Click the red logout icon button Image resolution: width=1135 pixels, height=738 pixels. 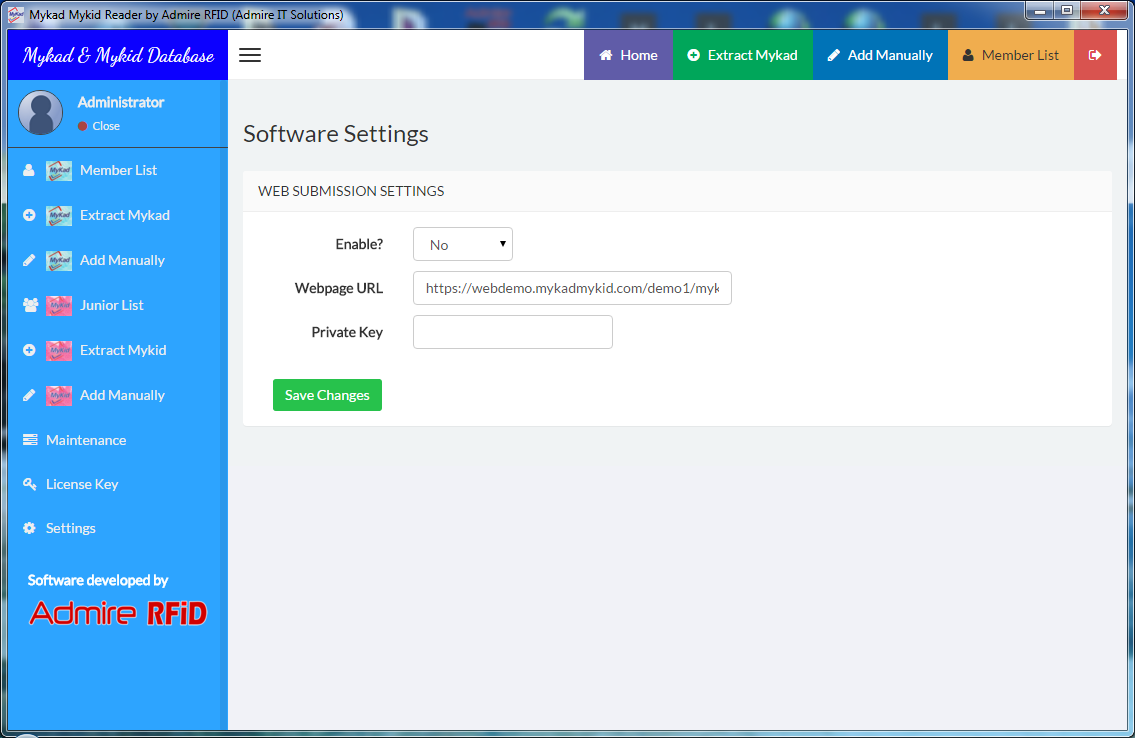(1095, 55)
